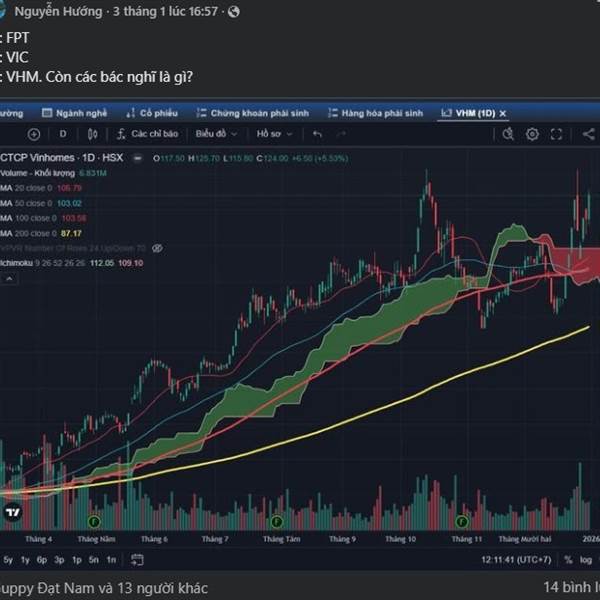Redo the last chart action

tap(341, 134)
